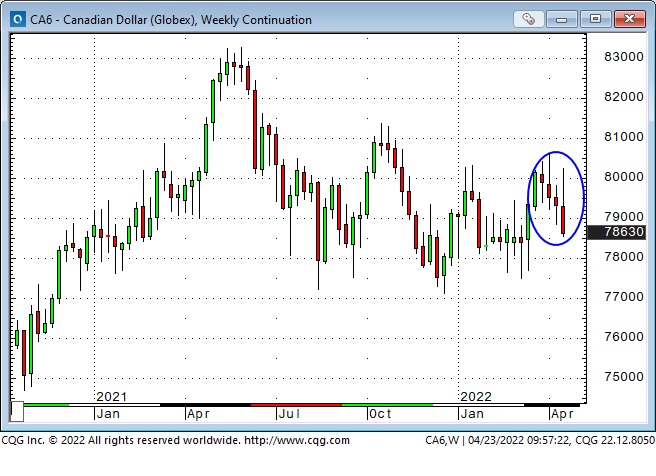This screenshot has height=476, width=656.
Task: Click the Jan label under 2021
Action: [108, 414]
